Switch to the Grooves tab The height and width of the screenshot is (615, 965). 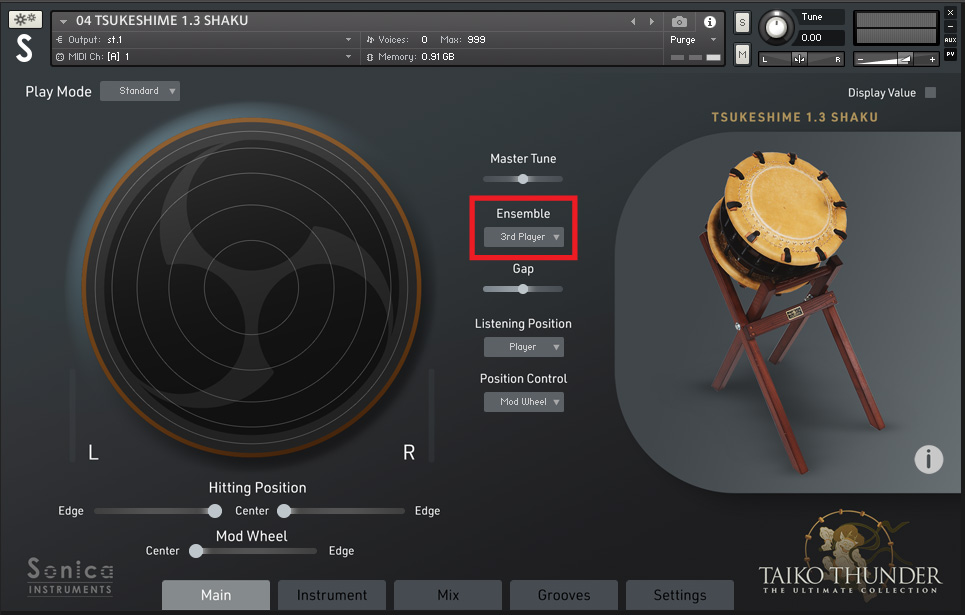click(564, 595)
